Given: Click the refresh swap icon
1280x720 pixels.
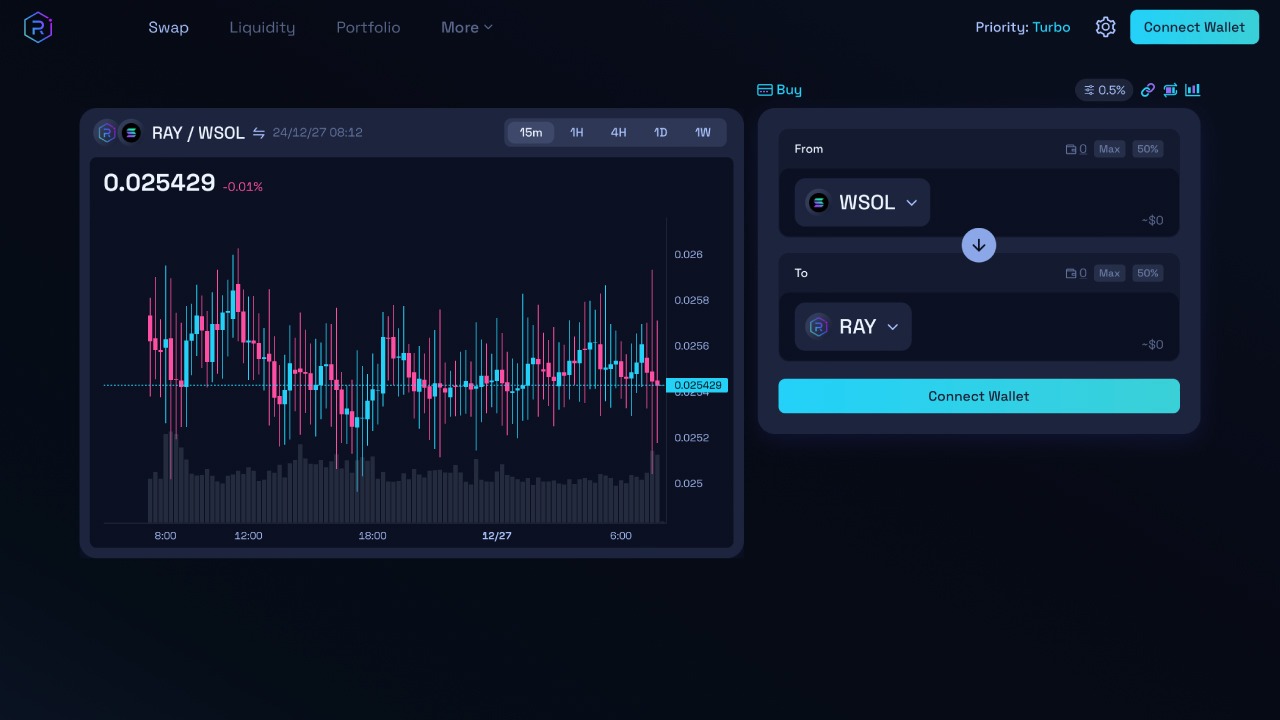Looking at the screenshot, I should (x=1170, y=90).
